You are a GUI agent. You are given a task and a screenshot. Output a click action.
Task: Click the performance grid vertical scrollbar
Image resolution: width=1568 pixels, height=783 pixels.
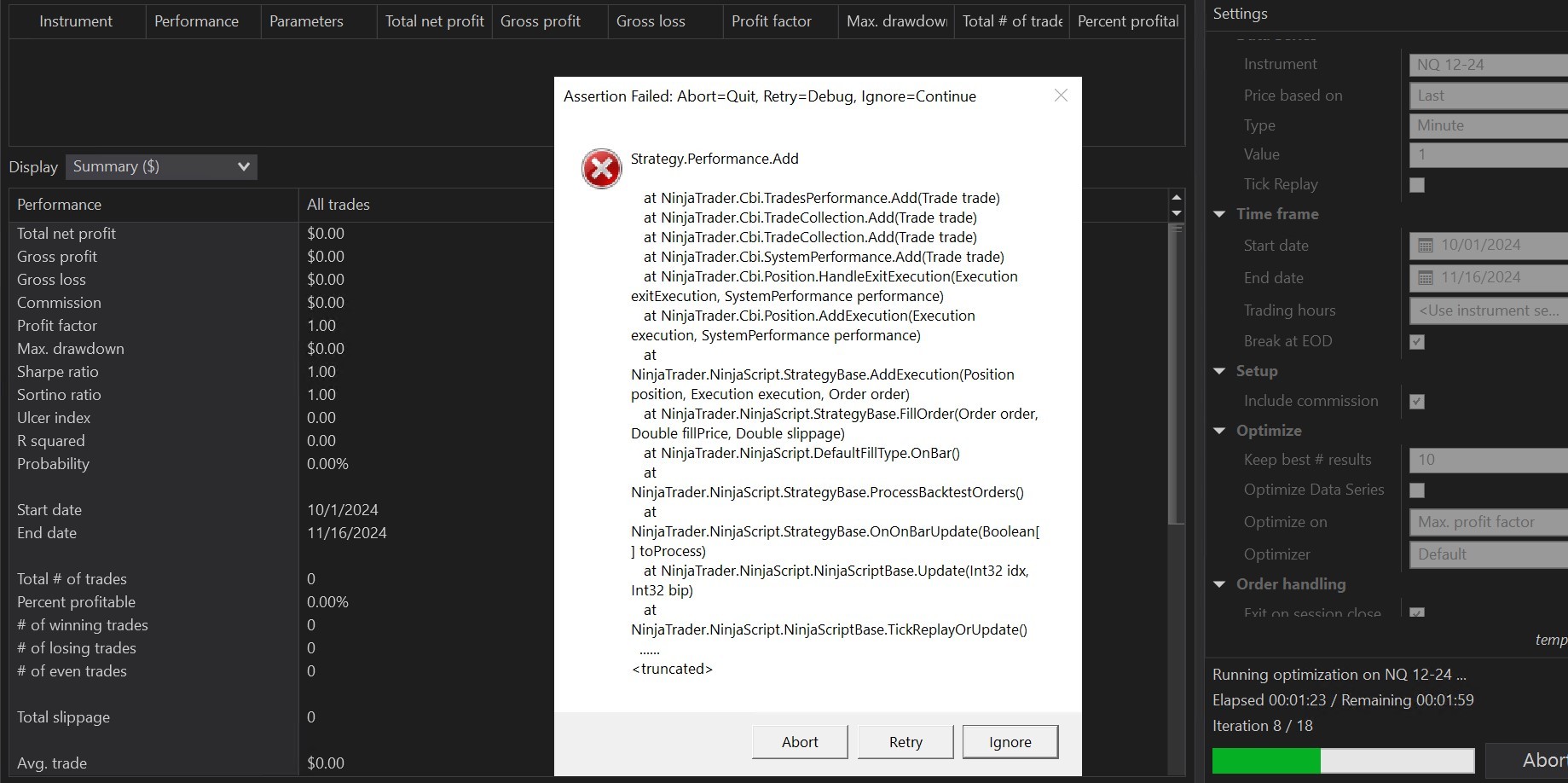1177,374
